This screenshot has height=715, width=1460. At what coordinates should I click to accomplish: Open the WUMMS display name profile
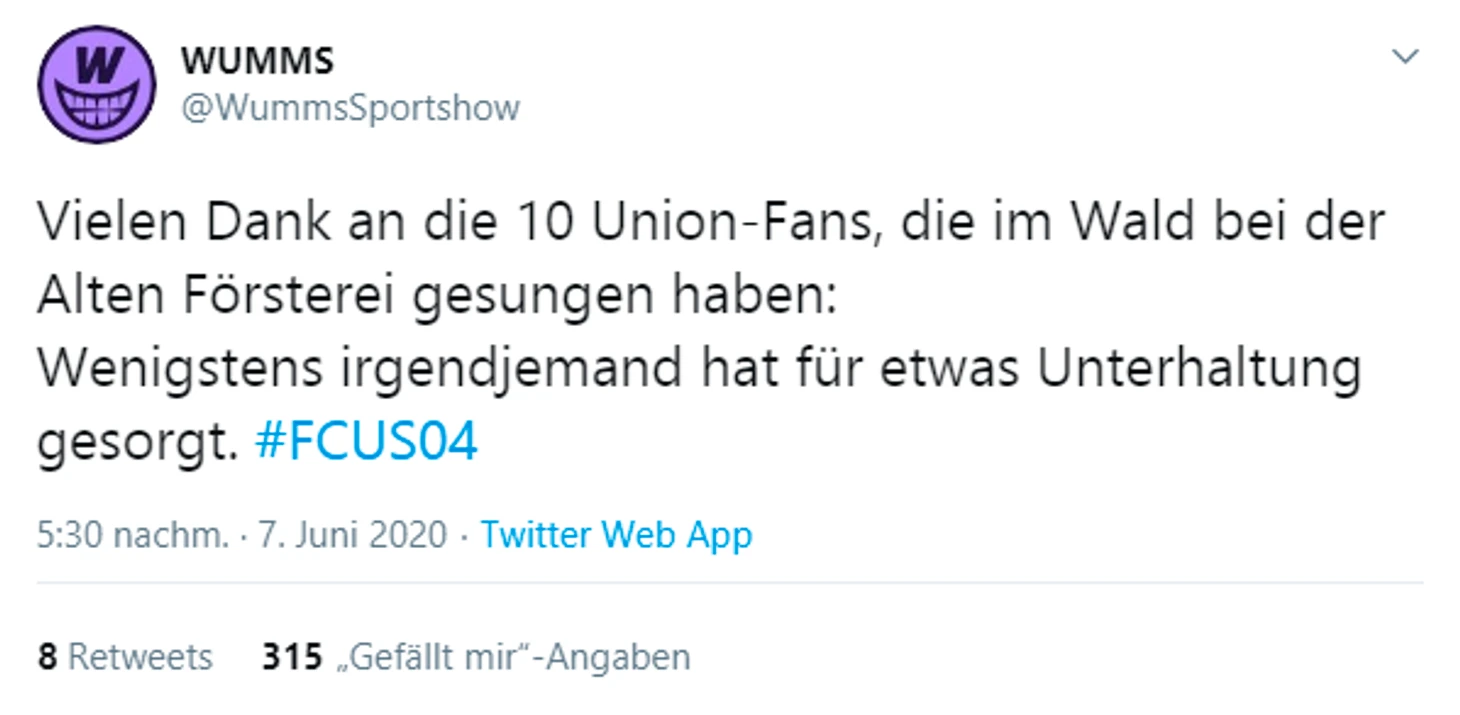(257, 62)
